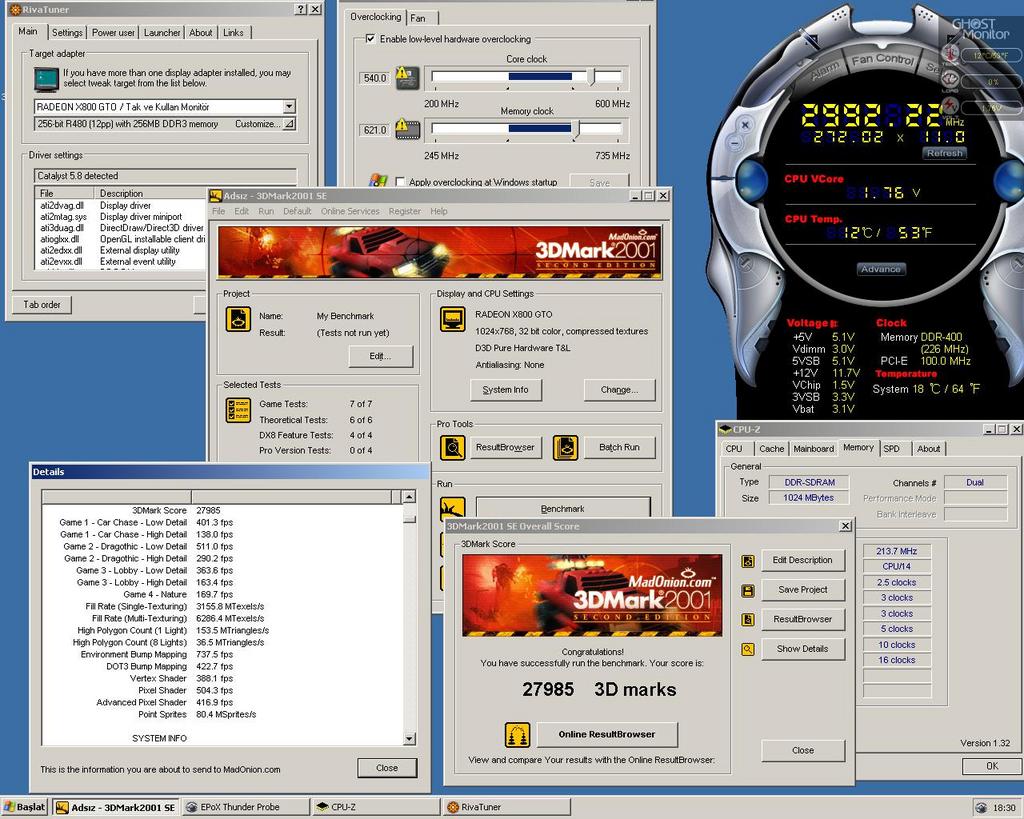Open the Help menu in 3DMark2001
This screenshot has width=1024, height=819.
click(x=439, y=211)
